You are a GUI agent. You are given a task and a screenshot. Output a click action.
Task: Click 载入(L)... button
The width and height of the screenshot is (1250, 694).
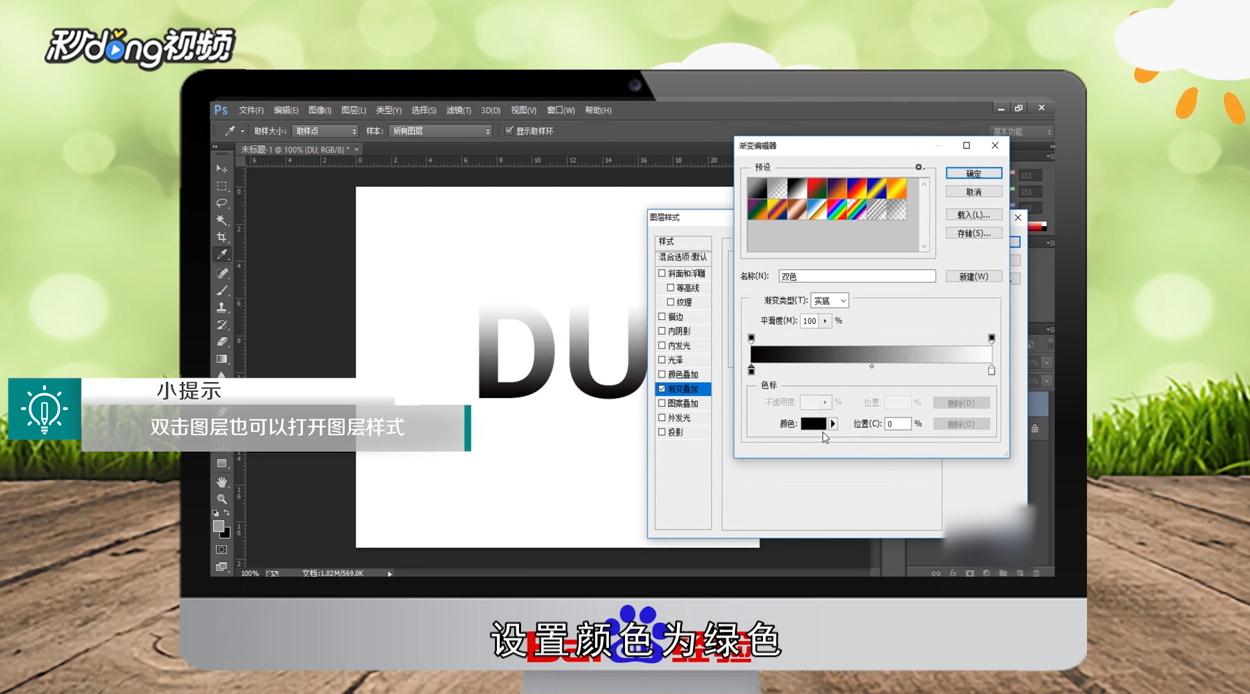[x=974, y=214]
